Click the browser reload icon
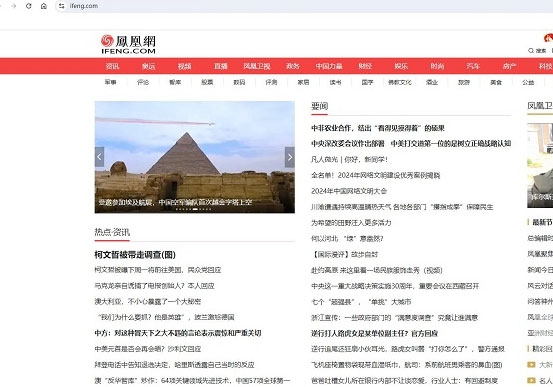The width and height of the screenshot is (553, 387). pyautogui.click(x=29, y=6)
